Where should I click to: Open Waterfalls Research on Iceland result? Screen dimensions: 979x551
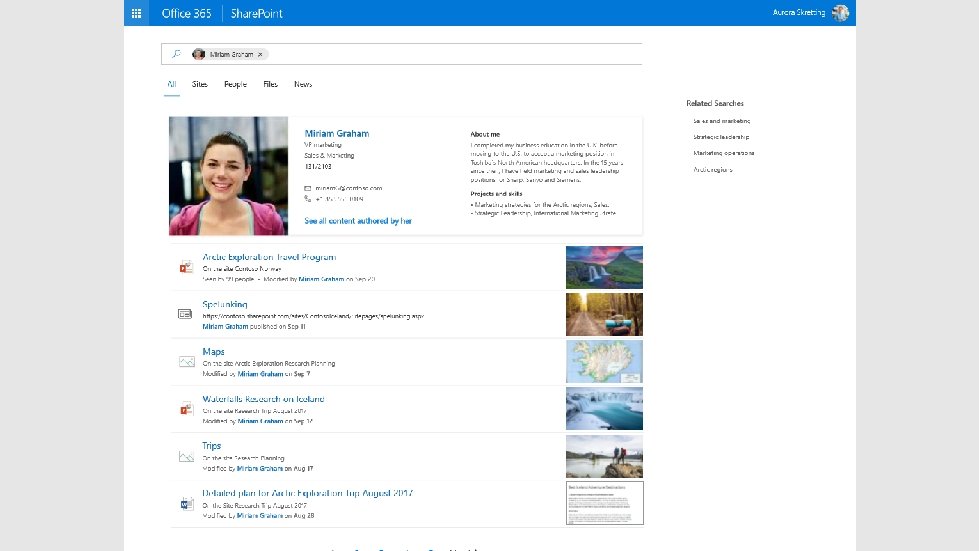pos(263,399)
